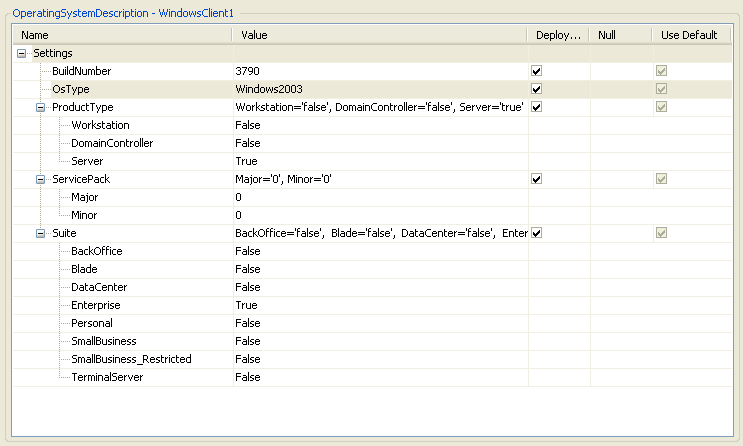The width and height of the screenshot is (743, 446).
Task: Select the DomainController tree item
Action: 112,143
